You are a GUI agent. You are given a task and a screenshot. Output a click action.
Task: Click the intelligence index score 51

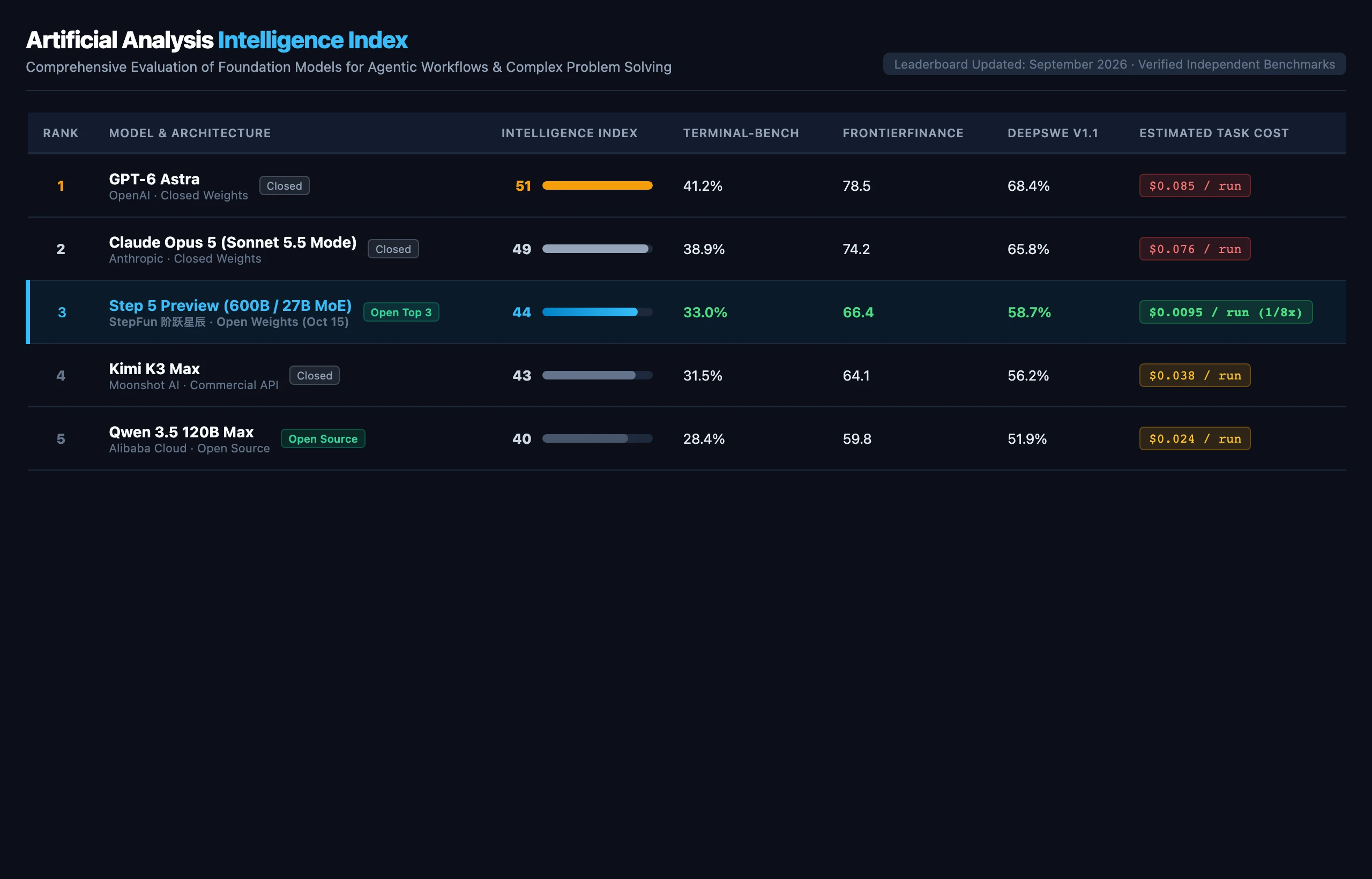(523, 186)
